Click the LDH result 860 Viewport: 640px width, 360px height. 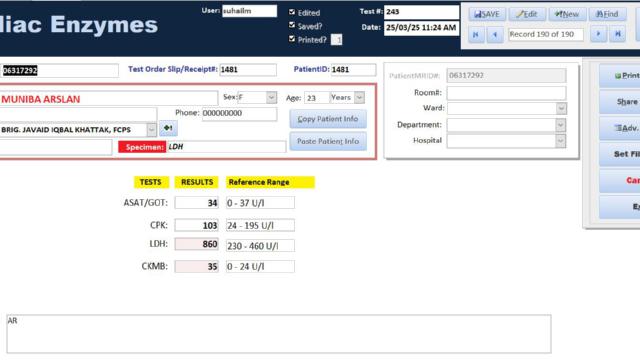[197, 244]
